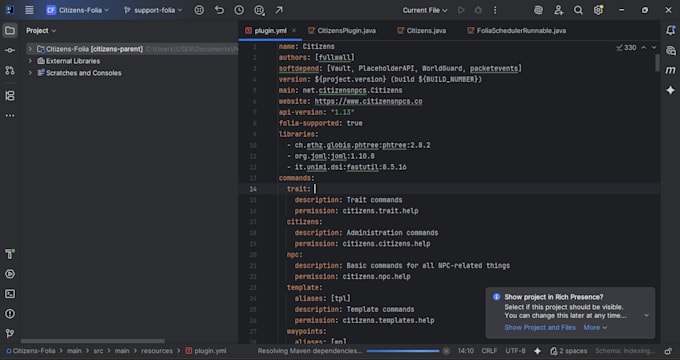Open the Build tool window hammer icon

pyautogui.click(x=10, y=254)
